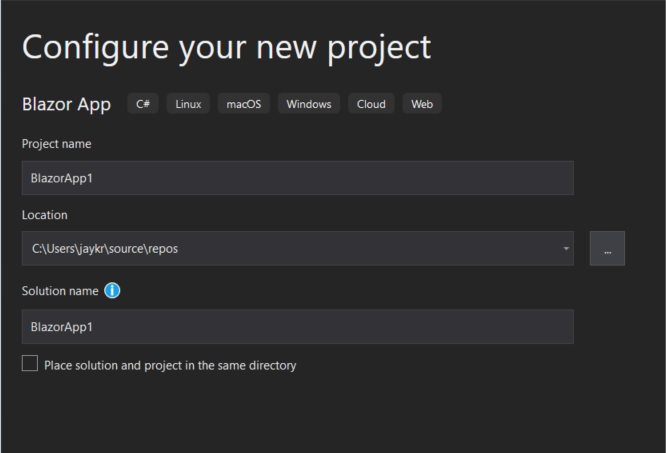The height and width of the screenshot is (453, 666).
Task: Focus the Solution name text box
Action: coord(297,327)
